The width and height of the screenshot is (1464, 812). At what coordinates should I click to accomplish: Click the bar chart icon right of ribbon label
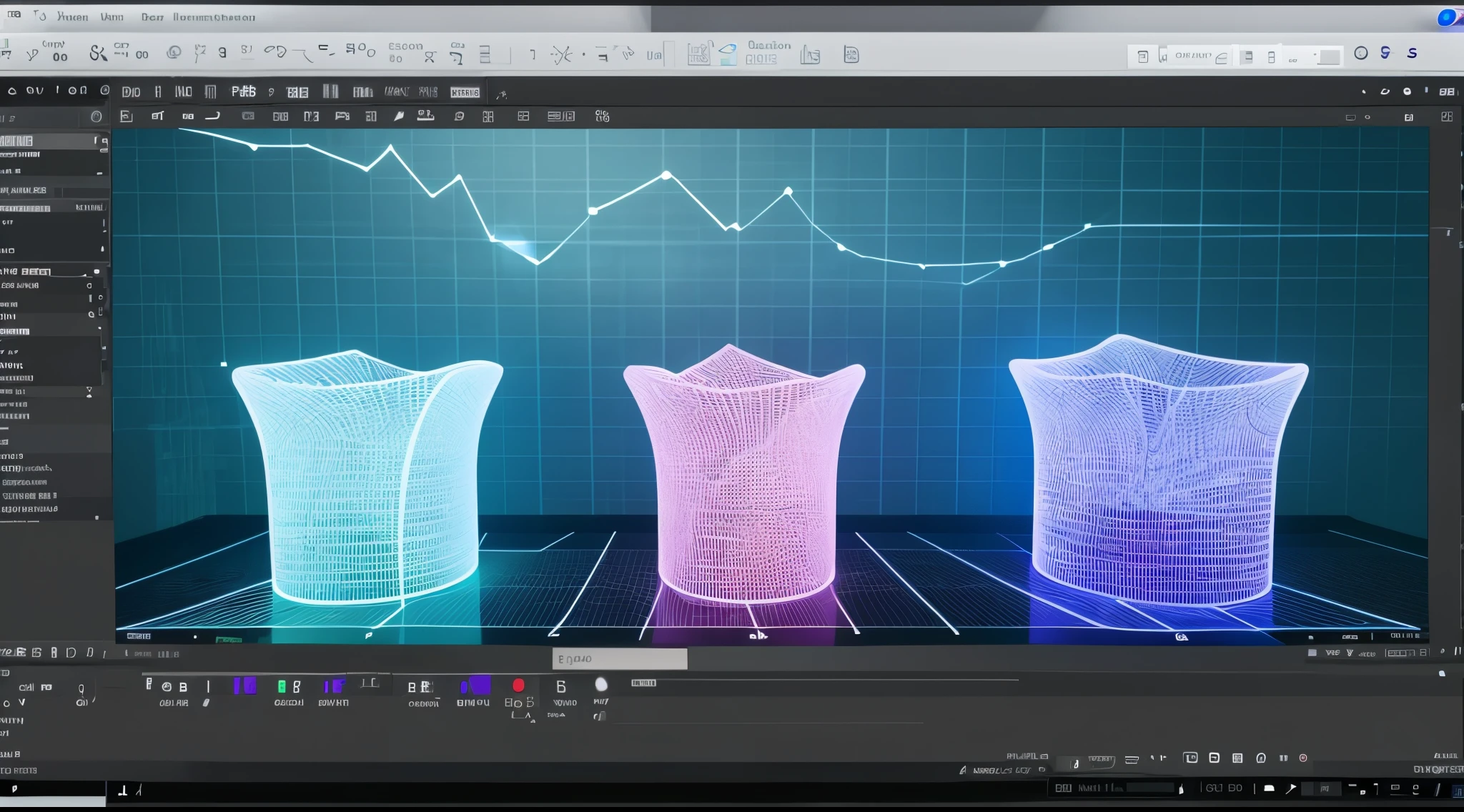(810, 55)
